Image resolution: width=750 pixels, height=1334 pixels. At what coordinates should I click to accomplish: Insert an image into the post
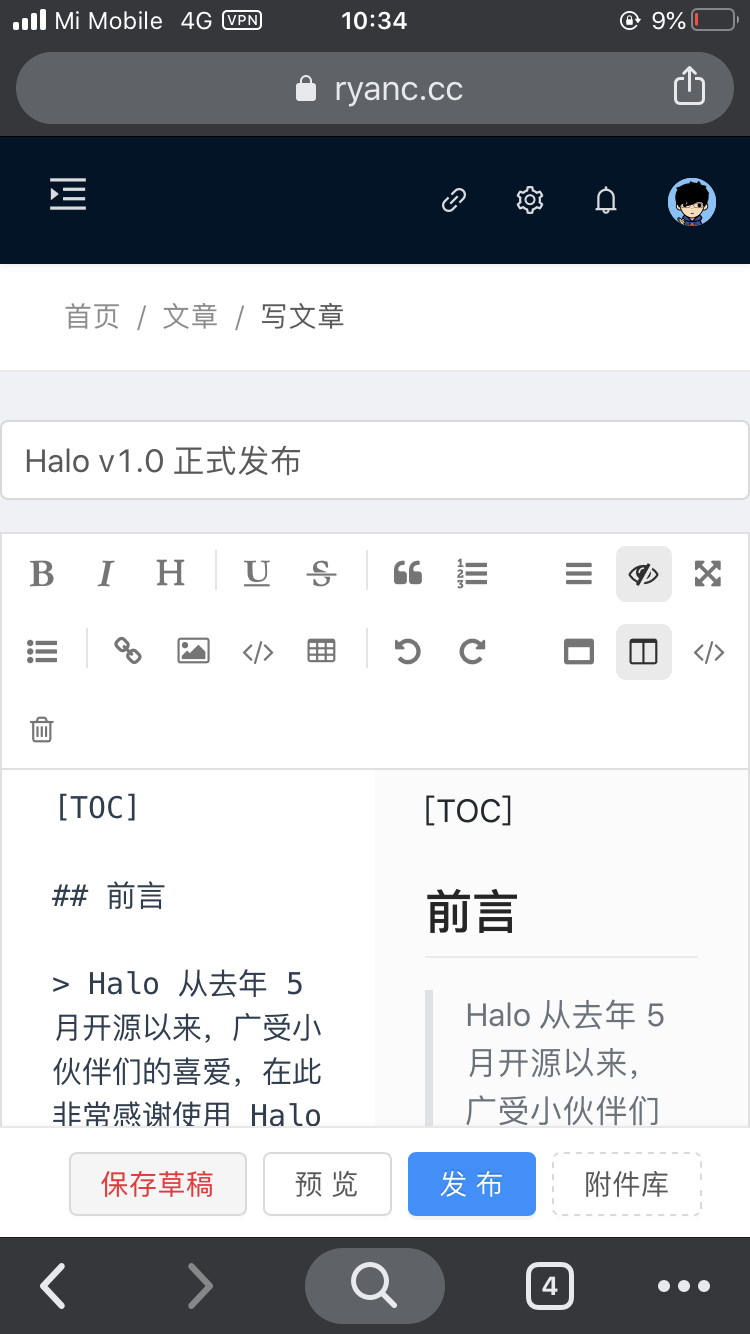pos(192,651)
